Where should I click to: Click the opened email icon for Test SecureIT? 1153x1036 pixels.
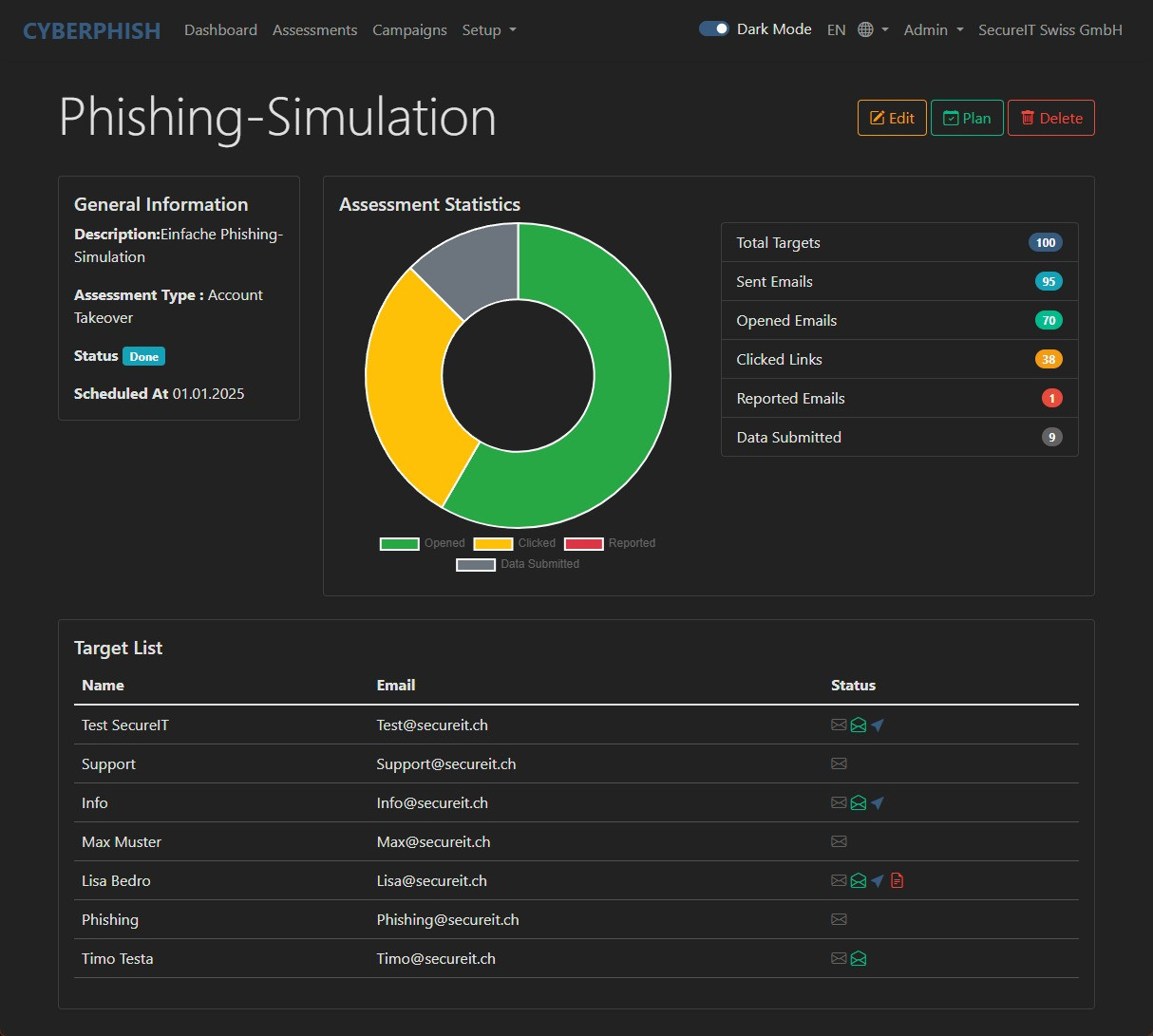click(859, 725)
